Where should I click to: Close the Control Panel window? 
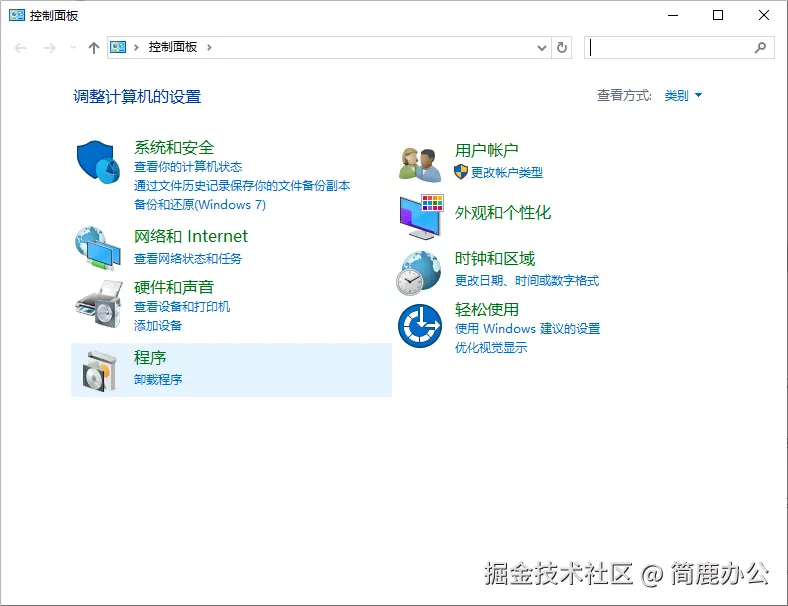click(x=764, y=15)
